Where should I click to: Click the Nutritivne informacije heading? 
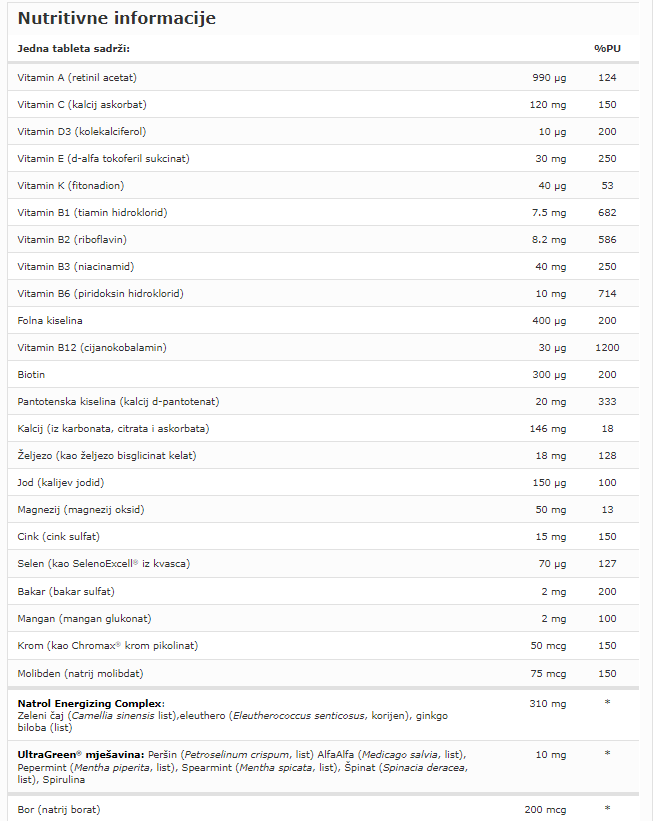pyautogui.click(x=116, y=18)
